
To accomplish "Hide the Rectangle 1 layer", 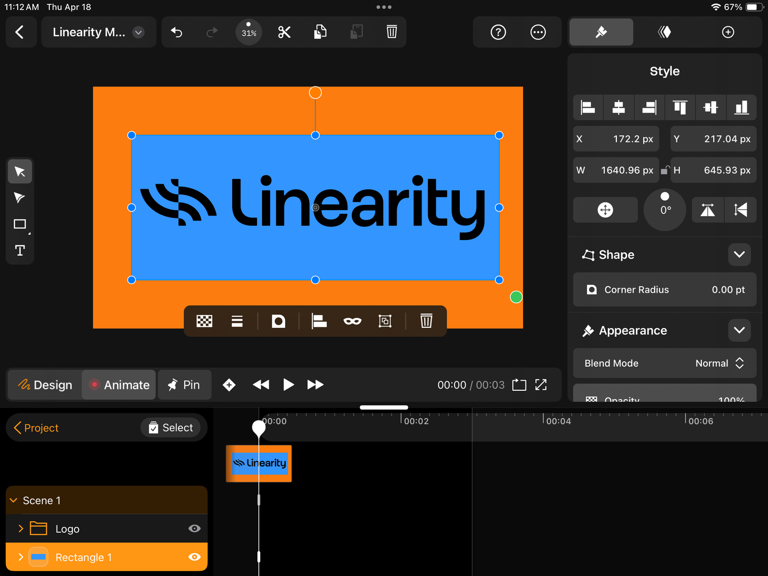I will pos(194,557).
